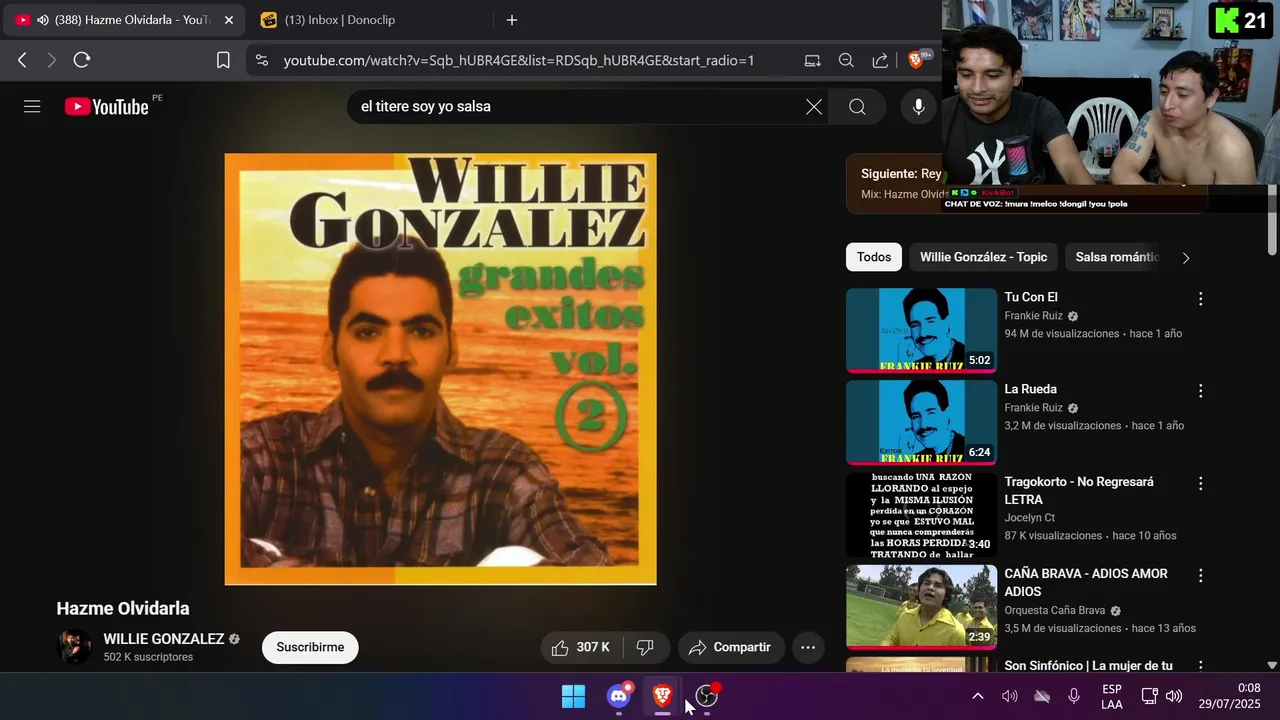
Task: Open the Windows Start menu
Action: coord(573,696)
